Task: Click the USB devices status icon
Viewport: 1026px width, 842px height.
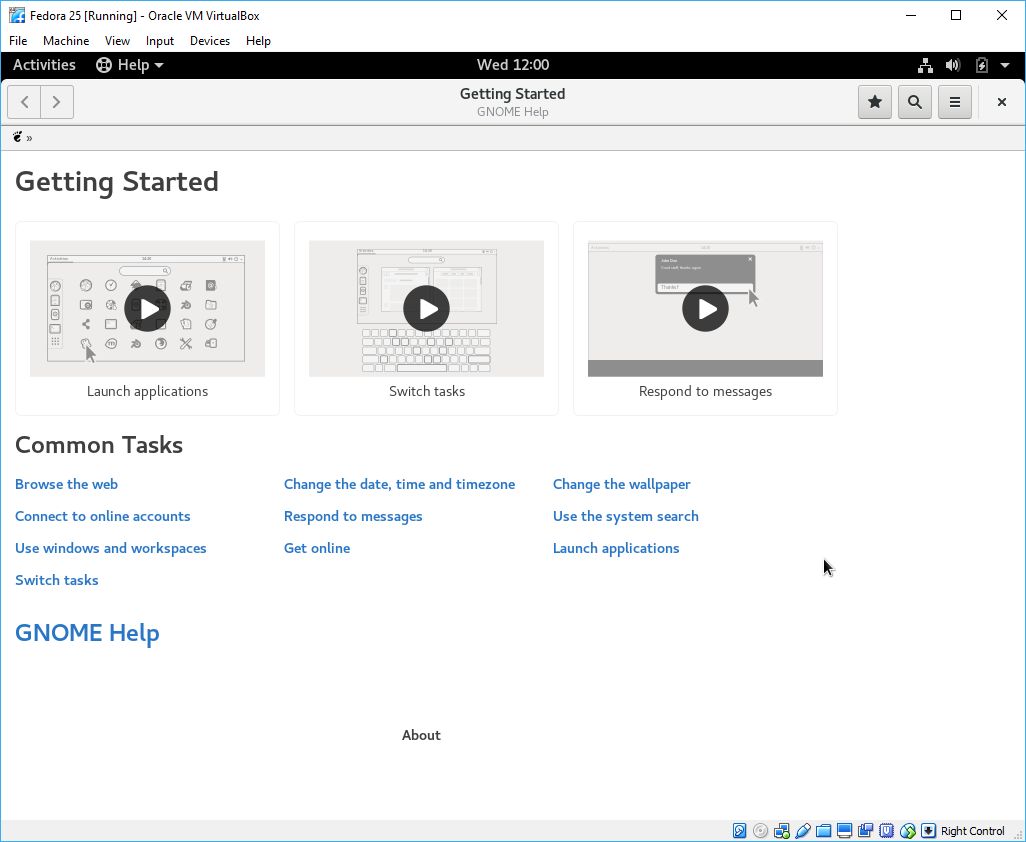Action: [803, 831]
